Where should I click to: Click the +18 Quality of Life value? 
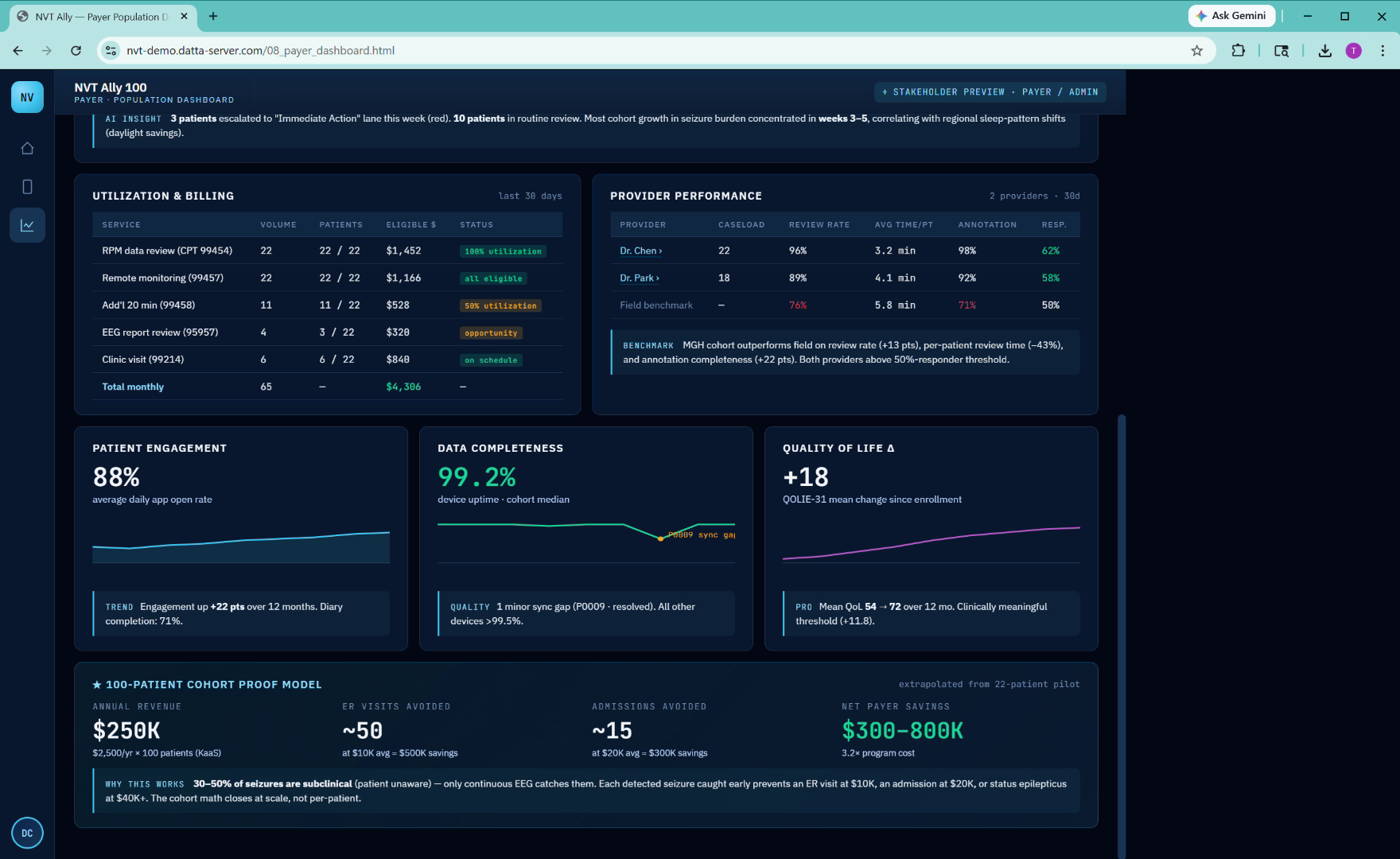pyautogui.click(x=806, y=477)
